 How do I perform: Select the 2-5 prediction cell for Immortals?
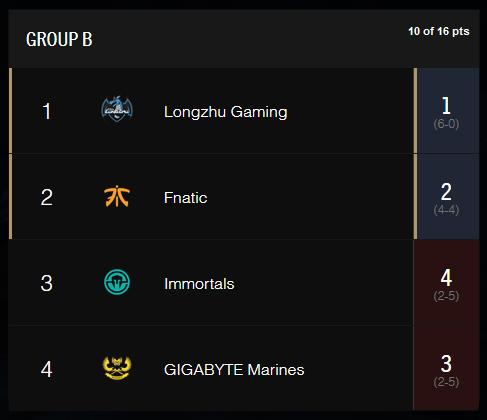pyautogui.click(x=446, y=282)
